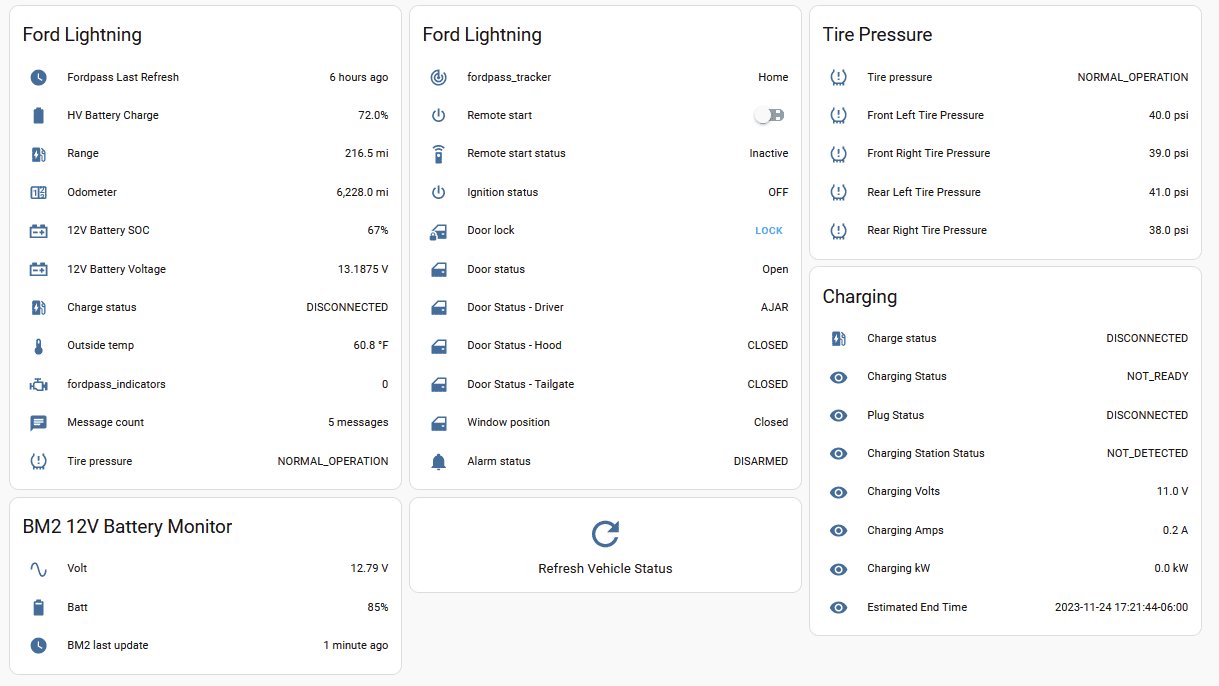1219x686 pixels.
Task: Click the "12.79 V" BM2 volt value
Action: [x=369, y=569]
